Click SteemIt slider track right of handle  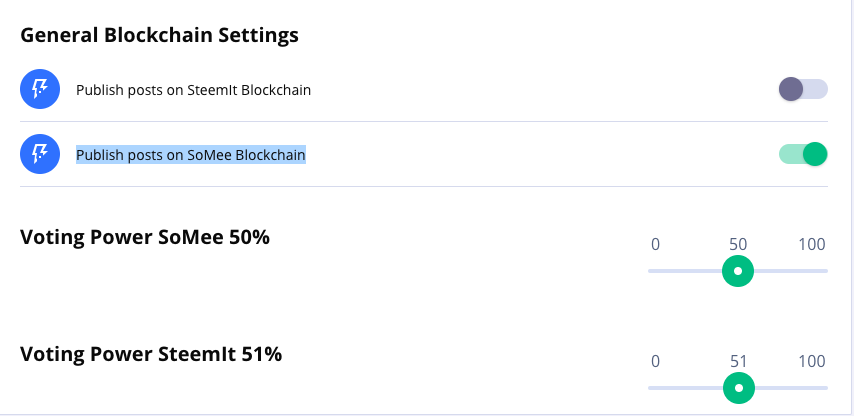[x=793, y=387]
